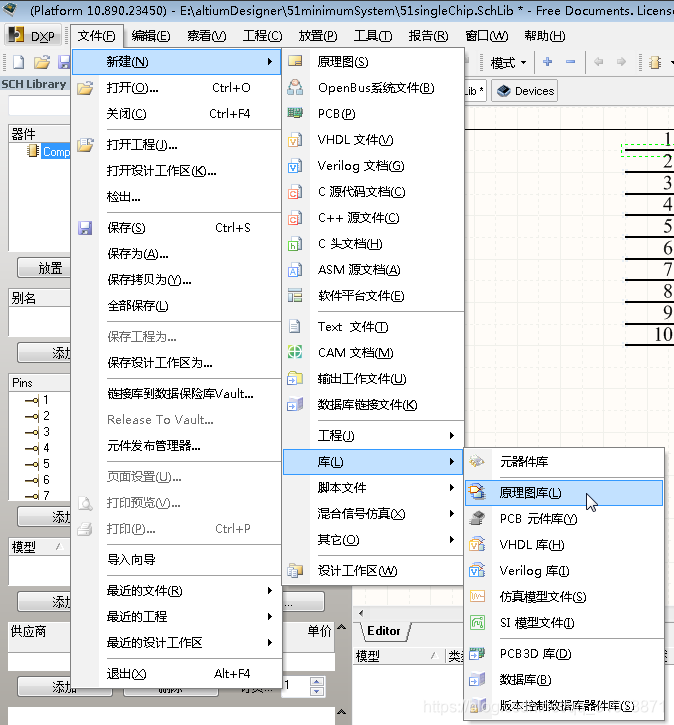Screen dimensions: 674x725
Task: Click the blue plus icon beside 模式
Action: [x=547, y=62]
